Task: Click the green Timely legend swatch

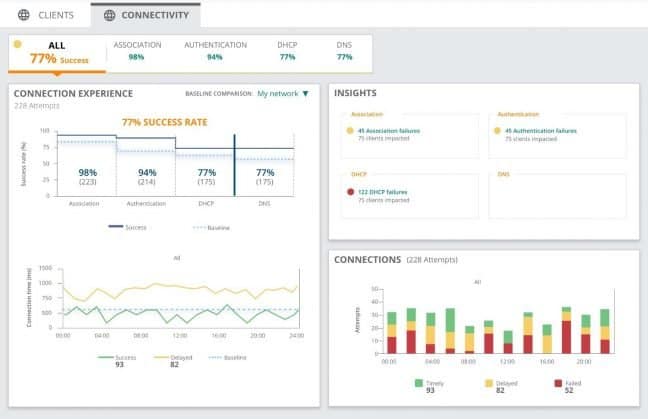Action: click(419, 383)
